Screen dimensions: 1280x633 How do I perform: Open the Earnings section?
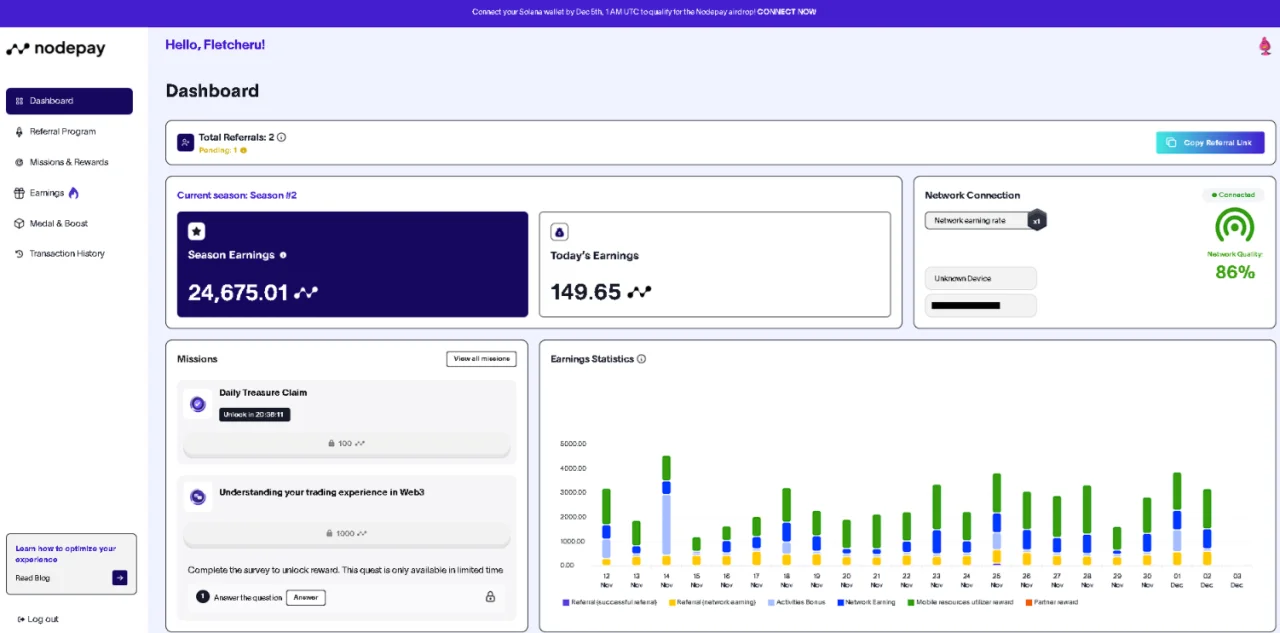pos(46,193)
